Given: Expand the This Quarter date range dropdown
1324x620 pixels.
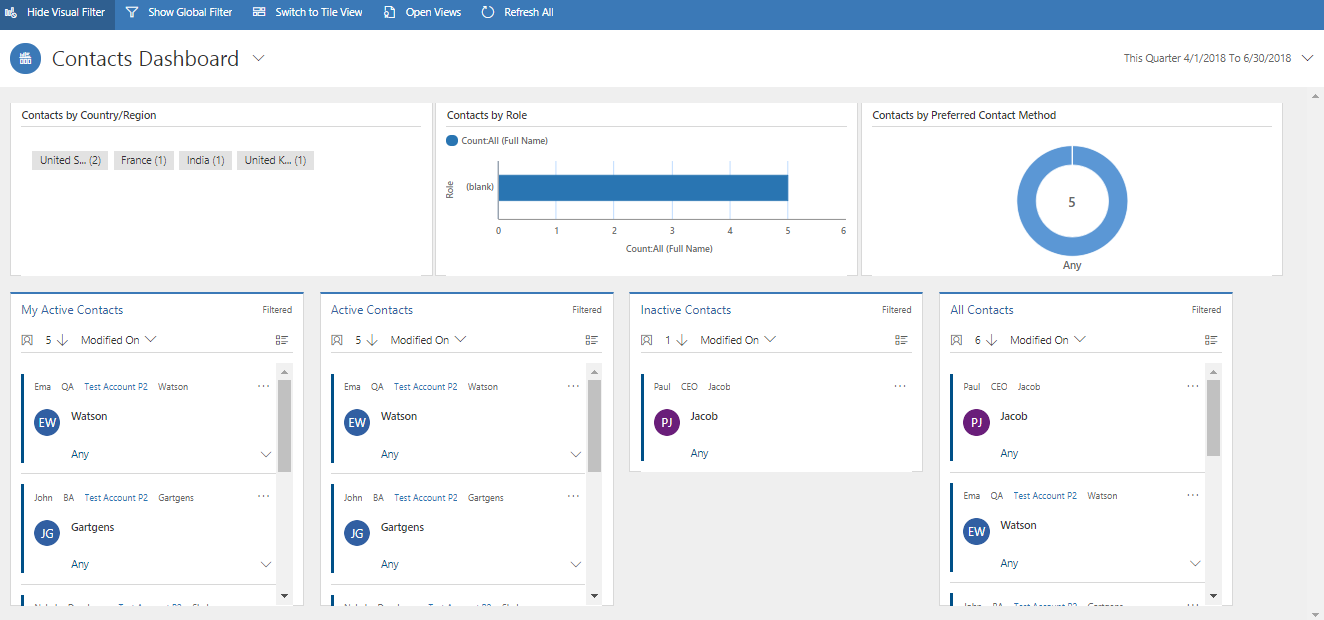Looking at the screenshot, I should 1308,58.
